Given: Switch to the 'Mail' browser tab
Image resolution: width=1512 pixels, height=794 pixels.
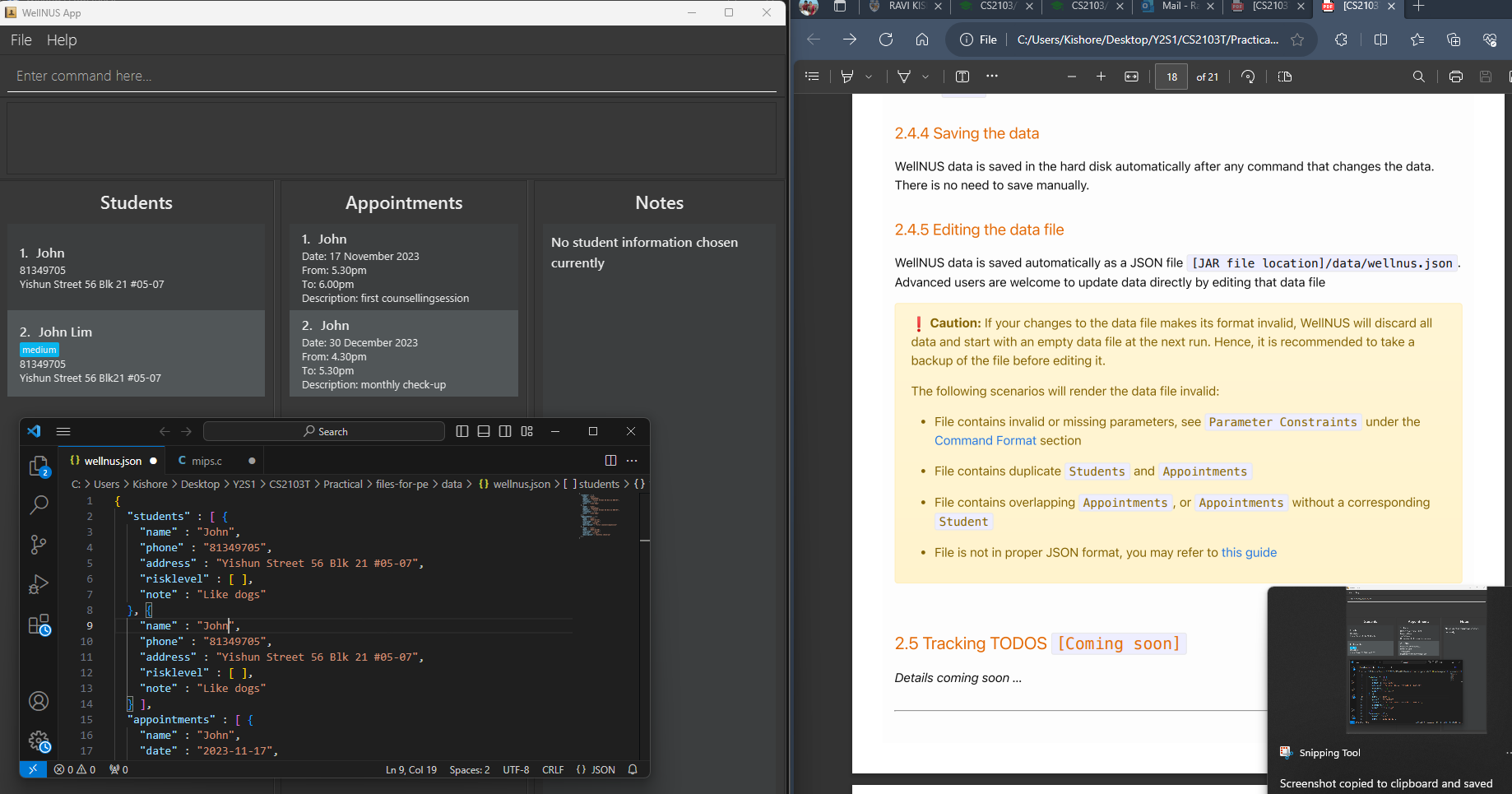Looking at the screenshot, I should click(1178, 7).
